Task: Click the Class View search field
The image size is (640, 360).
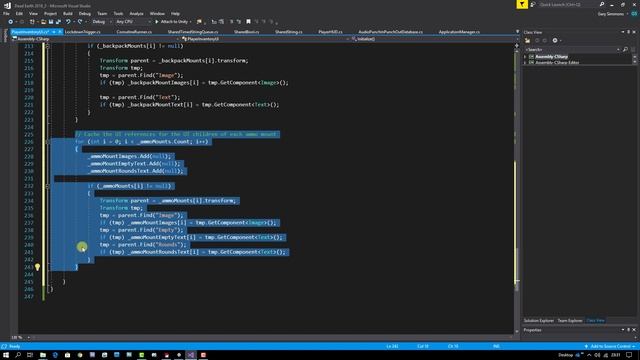Action: (x=572, y=49)
